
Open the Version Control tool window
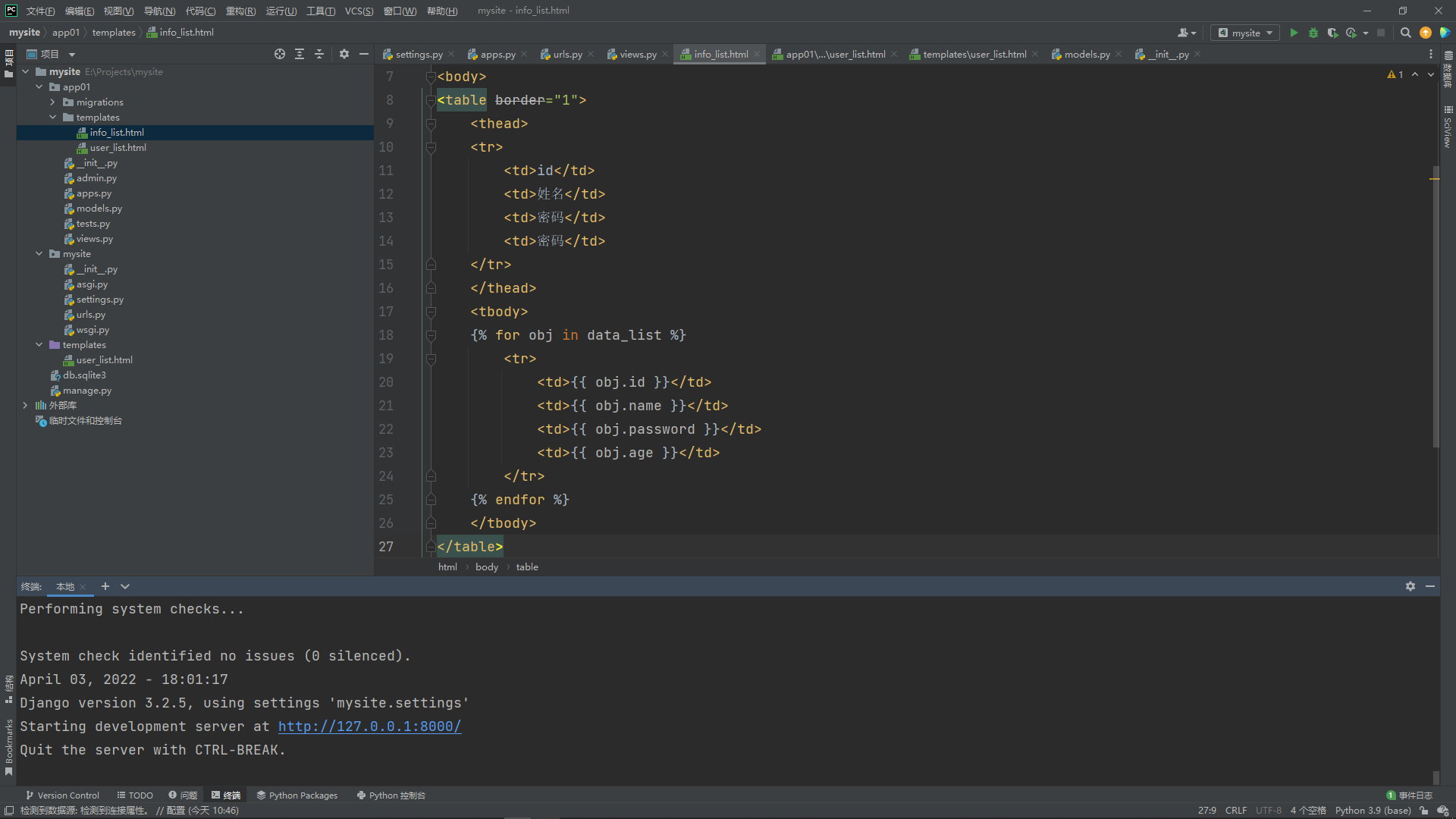[62, 795]
